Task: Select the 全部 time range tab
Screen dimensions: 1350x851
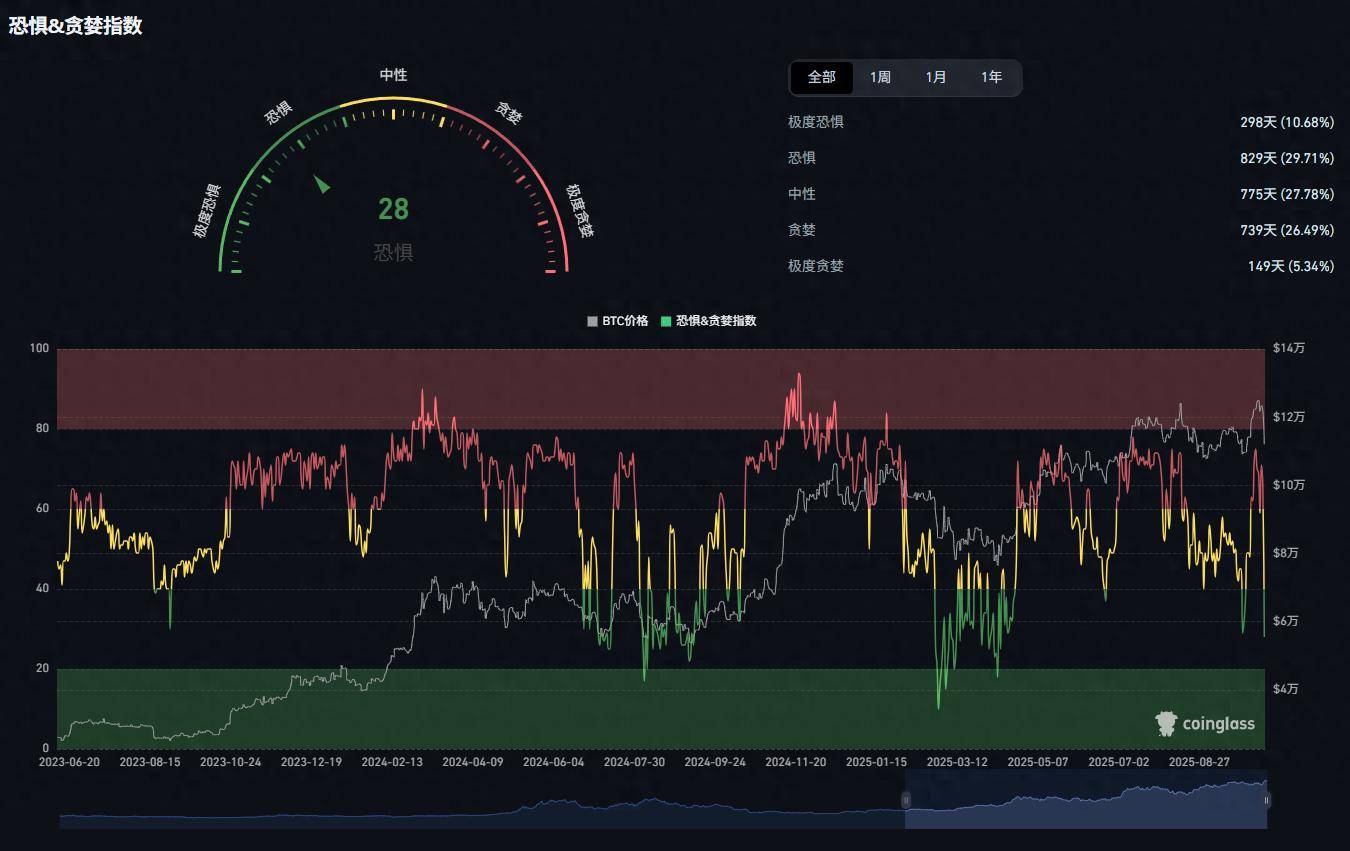Action: 821,77
